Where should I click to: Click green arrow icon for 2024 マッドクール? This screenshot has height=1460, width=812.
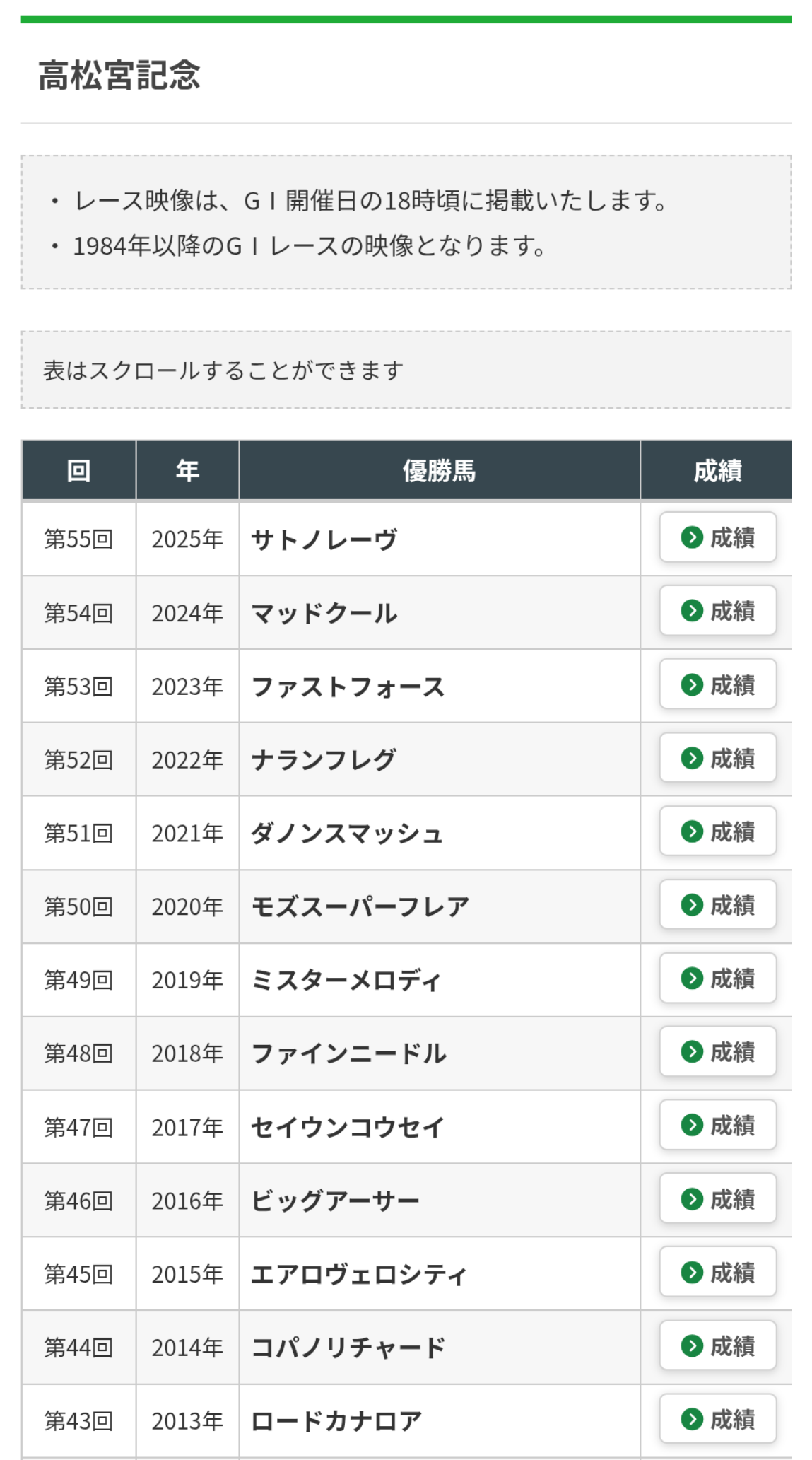point(692,611)
